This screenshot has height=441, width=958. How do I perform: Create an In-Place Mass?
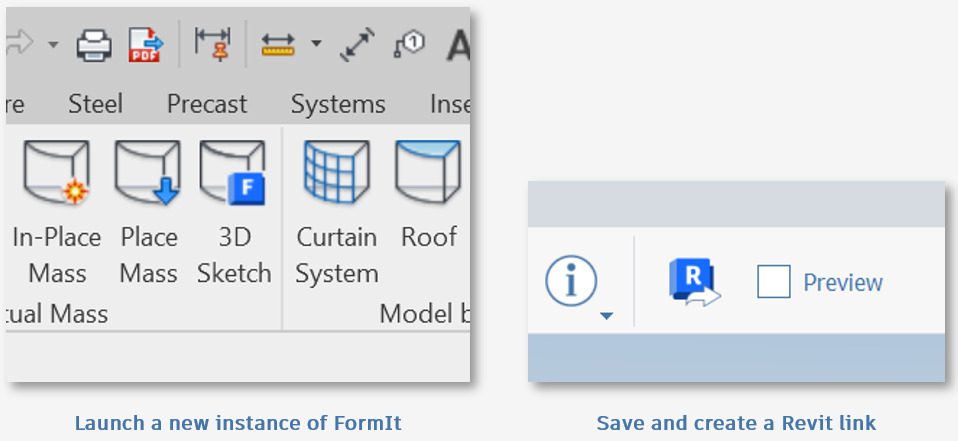(57, 212)
